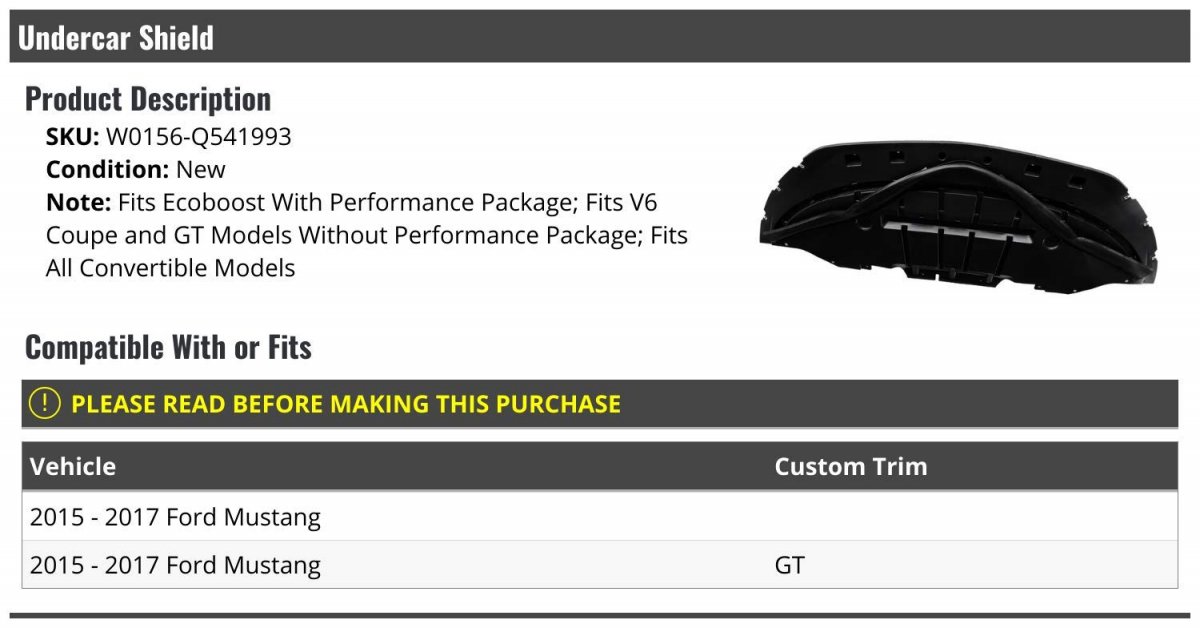
Task: Click the Custom Trim column header
Action: pos(851,467)
